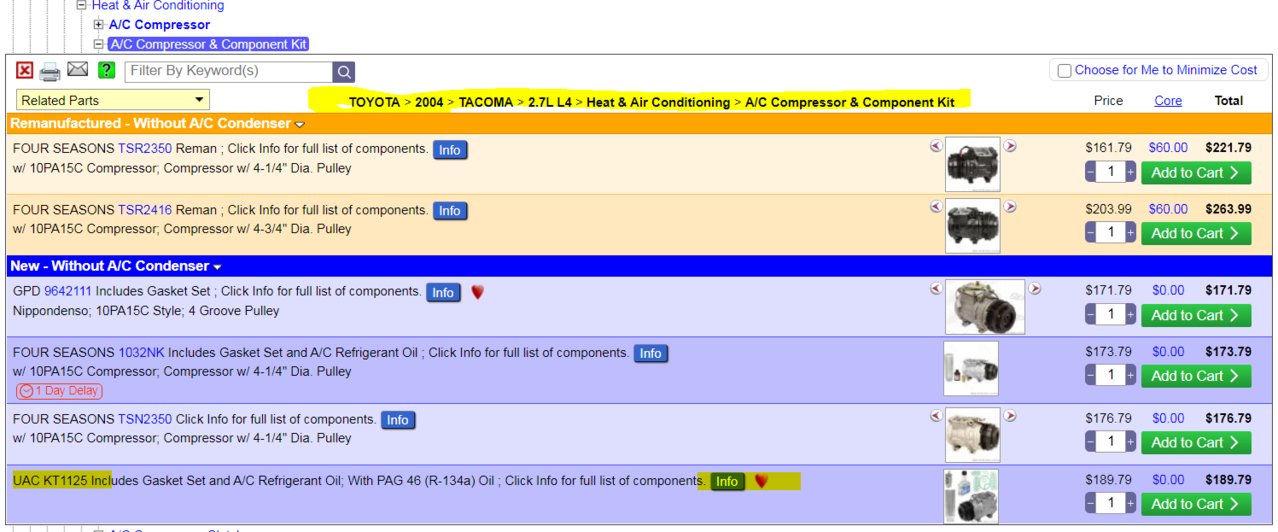Open the green question mark help icon
The height and width of the screenshot is (532, 1278).
coord(106,71)
